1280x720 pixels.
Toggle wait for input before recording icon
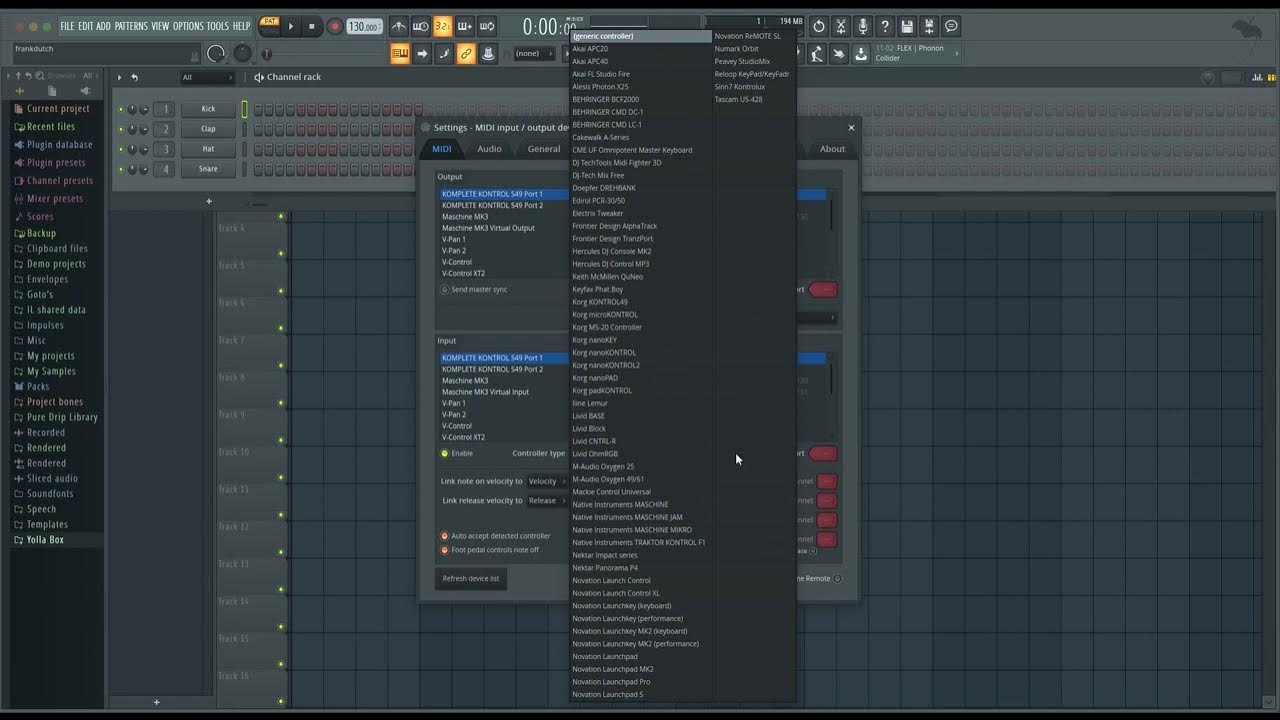tap(421, 26)
